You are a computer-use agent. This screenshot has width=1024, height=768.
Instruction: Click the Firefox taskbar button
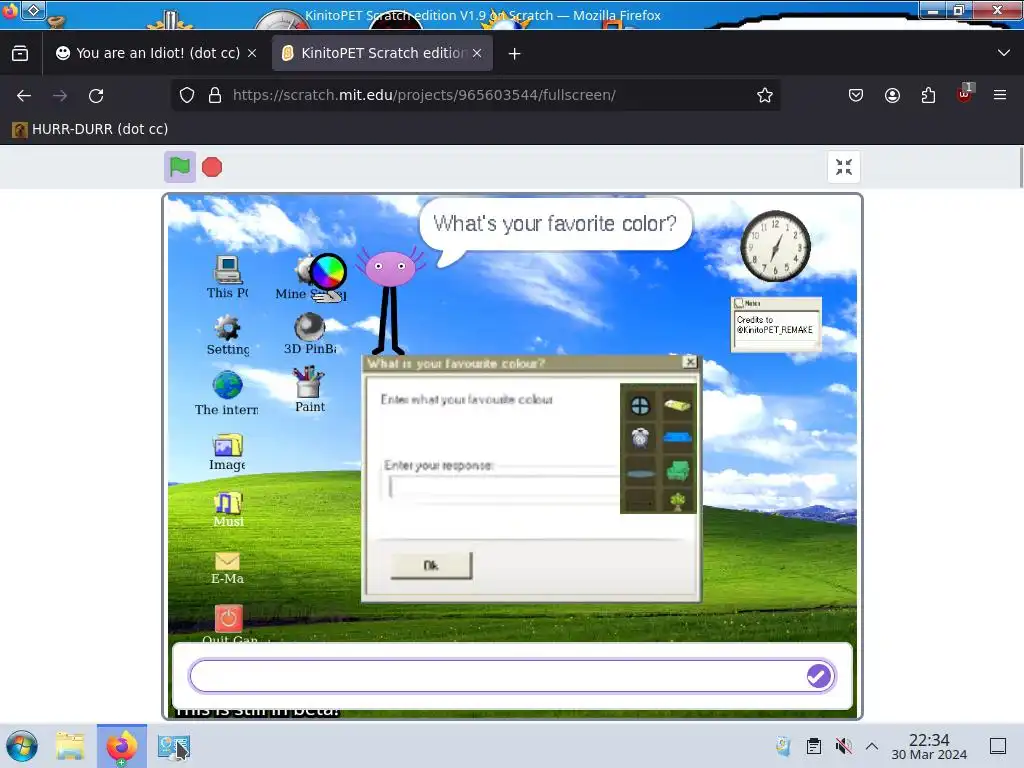[121, 746]
